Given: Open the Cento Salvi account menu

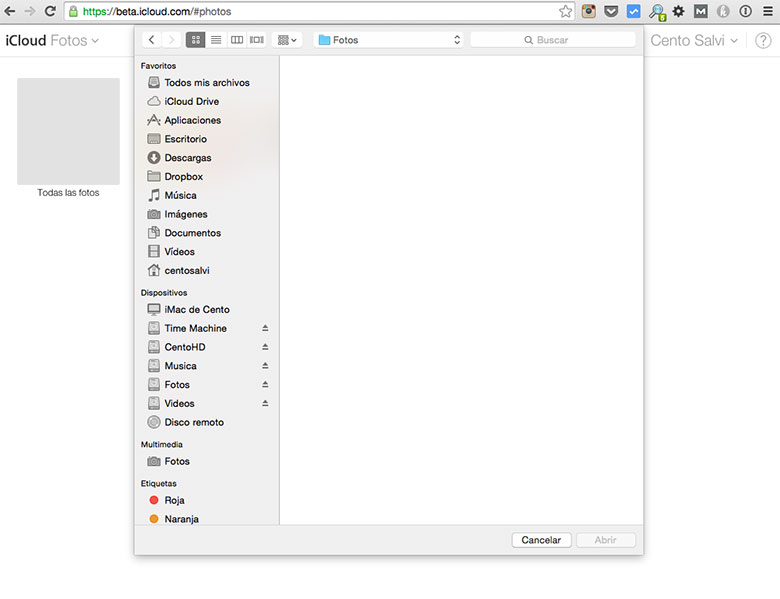Looking at the screenshot, I should [x=694, y=40].
